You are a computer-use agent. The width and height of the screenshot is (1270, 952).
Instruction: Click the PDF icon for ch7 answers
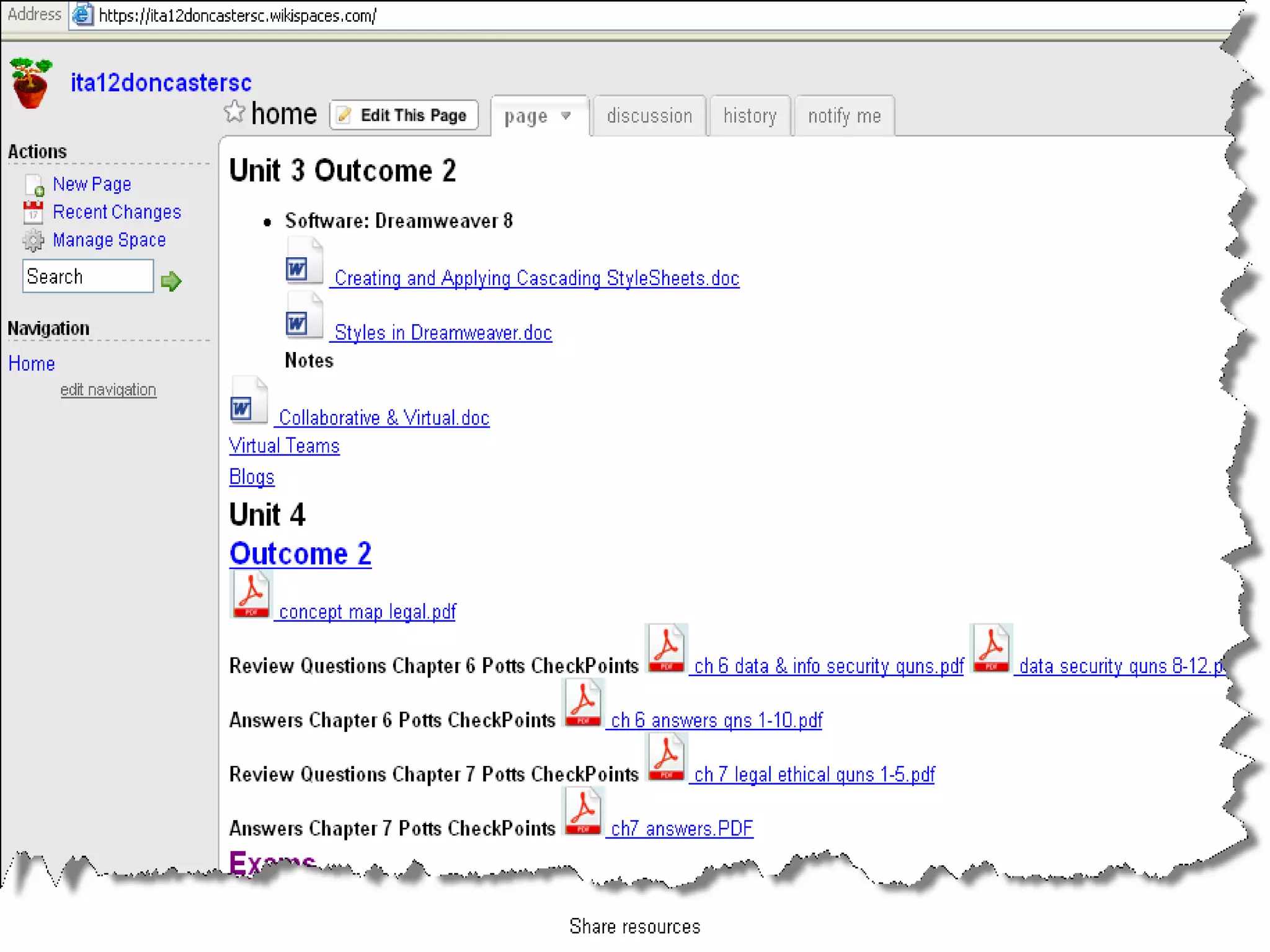pyautogui.click(x=582, y=811)
